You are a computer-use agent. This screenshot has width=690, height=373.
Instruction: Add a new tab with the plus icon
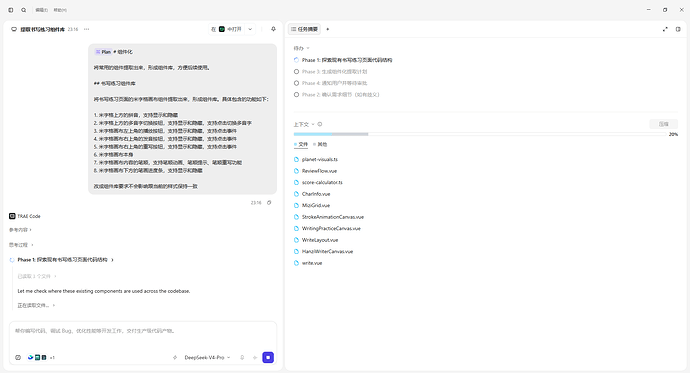coord(327,29)
